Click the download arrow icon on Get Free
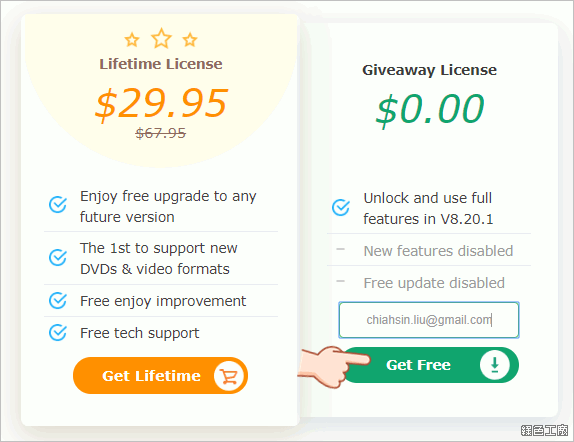Image resolution: width=574 pixels, height=442 pixels. coord(495,365)
